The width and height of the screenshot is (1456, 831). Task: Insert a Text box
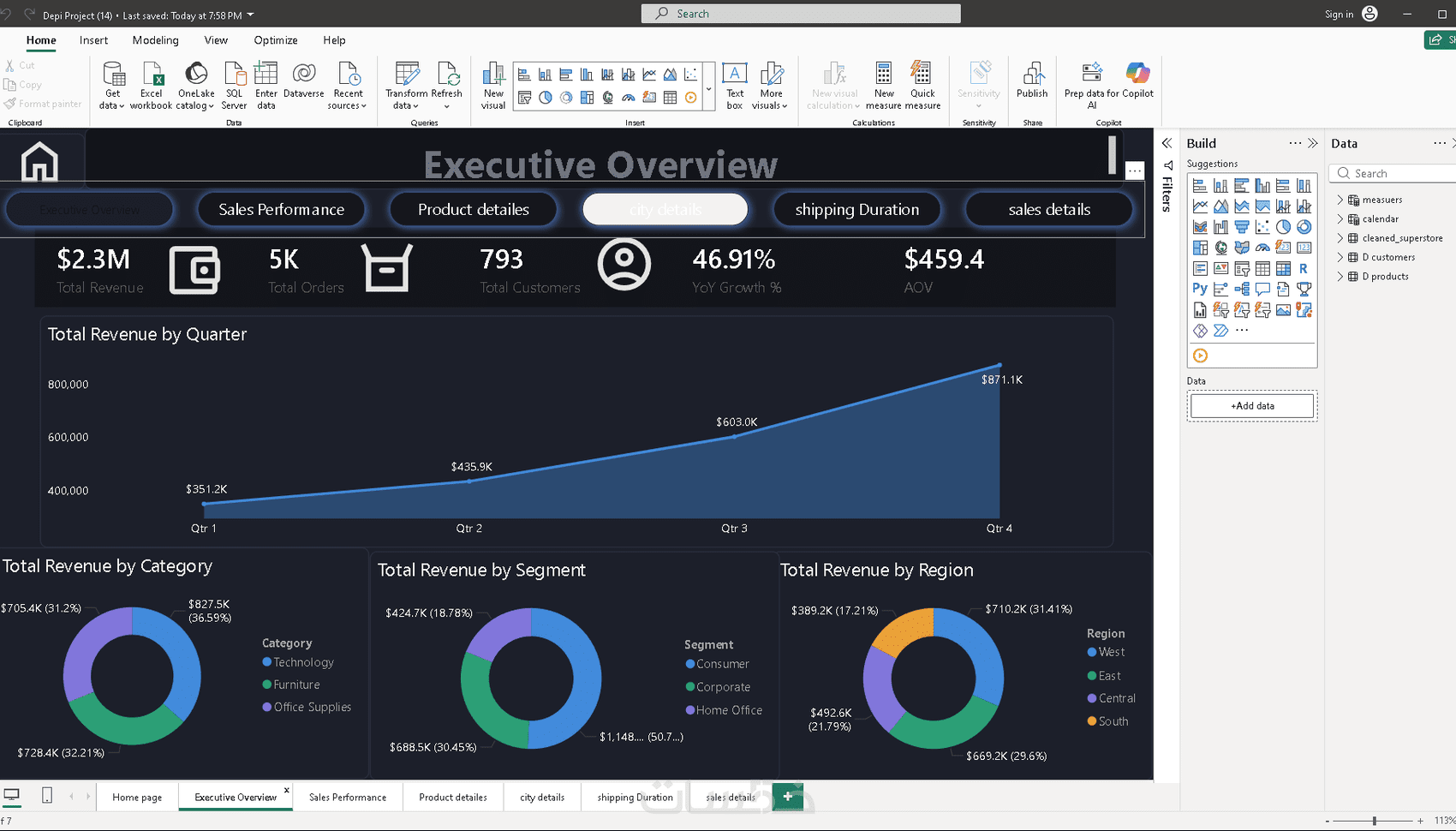(x=735, y=86)
